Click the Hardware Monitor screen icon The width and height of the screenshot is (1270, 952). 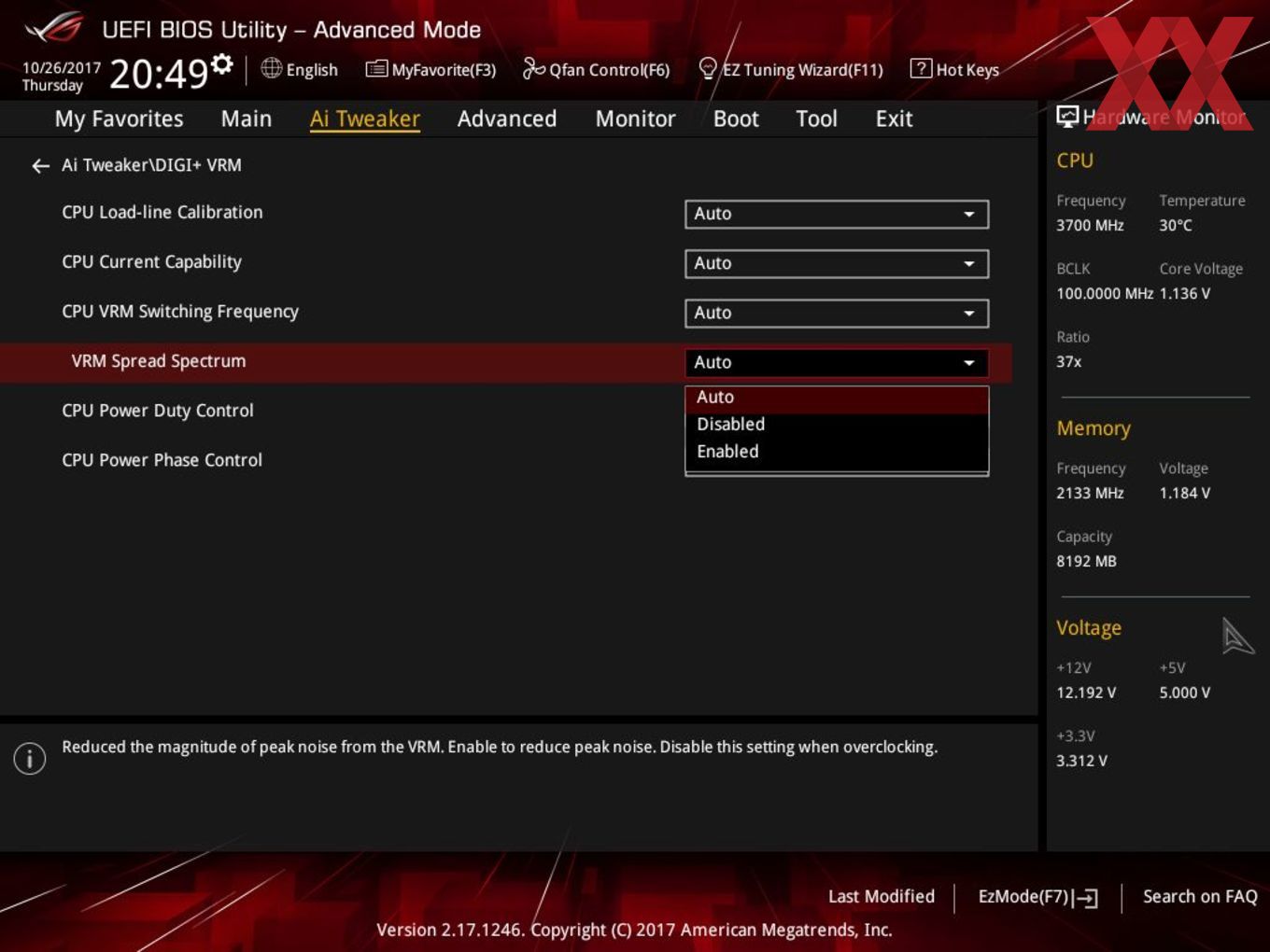click(1067, 117)
